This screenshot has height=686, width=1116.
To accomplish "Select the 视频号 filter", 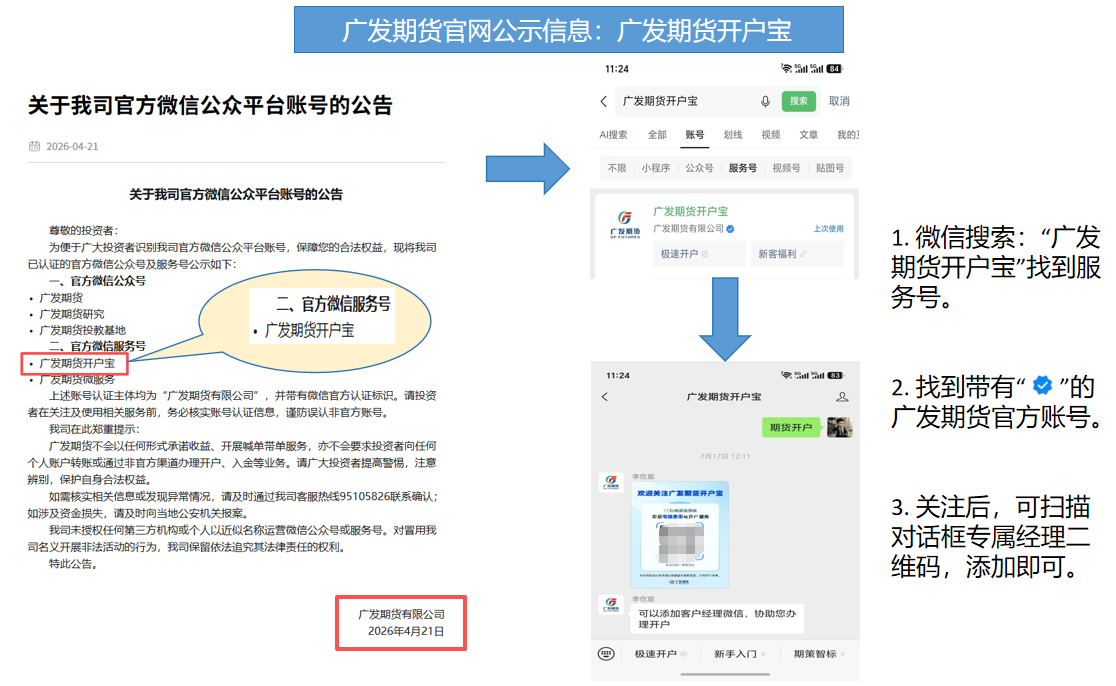I will (x=786, y=168).
